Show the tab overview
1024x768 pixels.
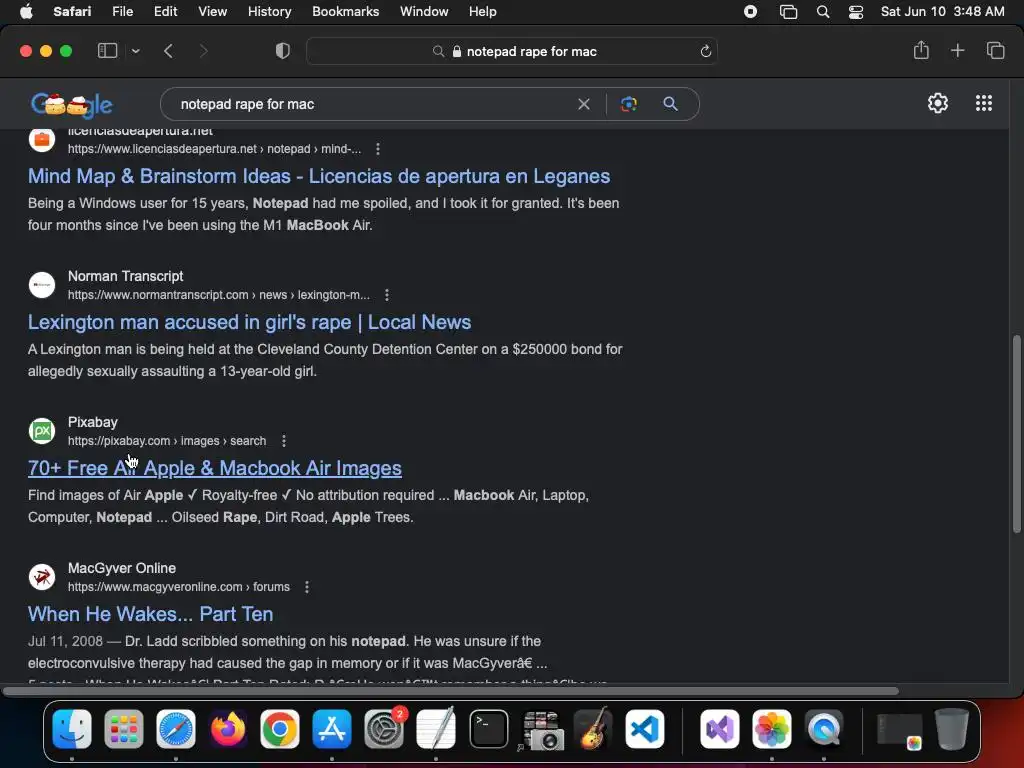click(995, 50)
